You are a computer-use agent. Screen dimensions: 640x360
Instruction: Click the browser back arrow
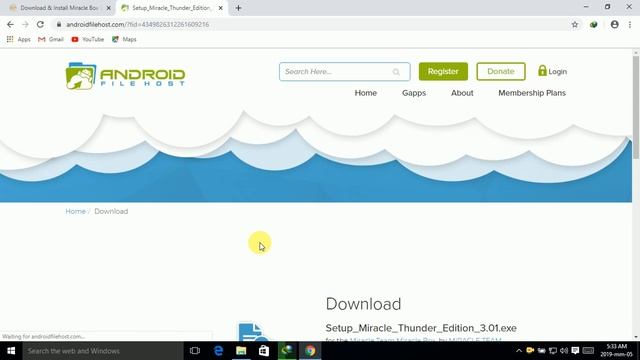pos(10,24)
